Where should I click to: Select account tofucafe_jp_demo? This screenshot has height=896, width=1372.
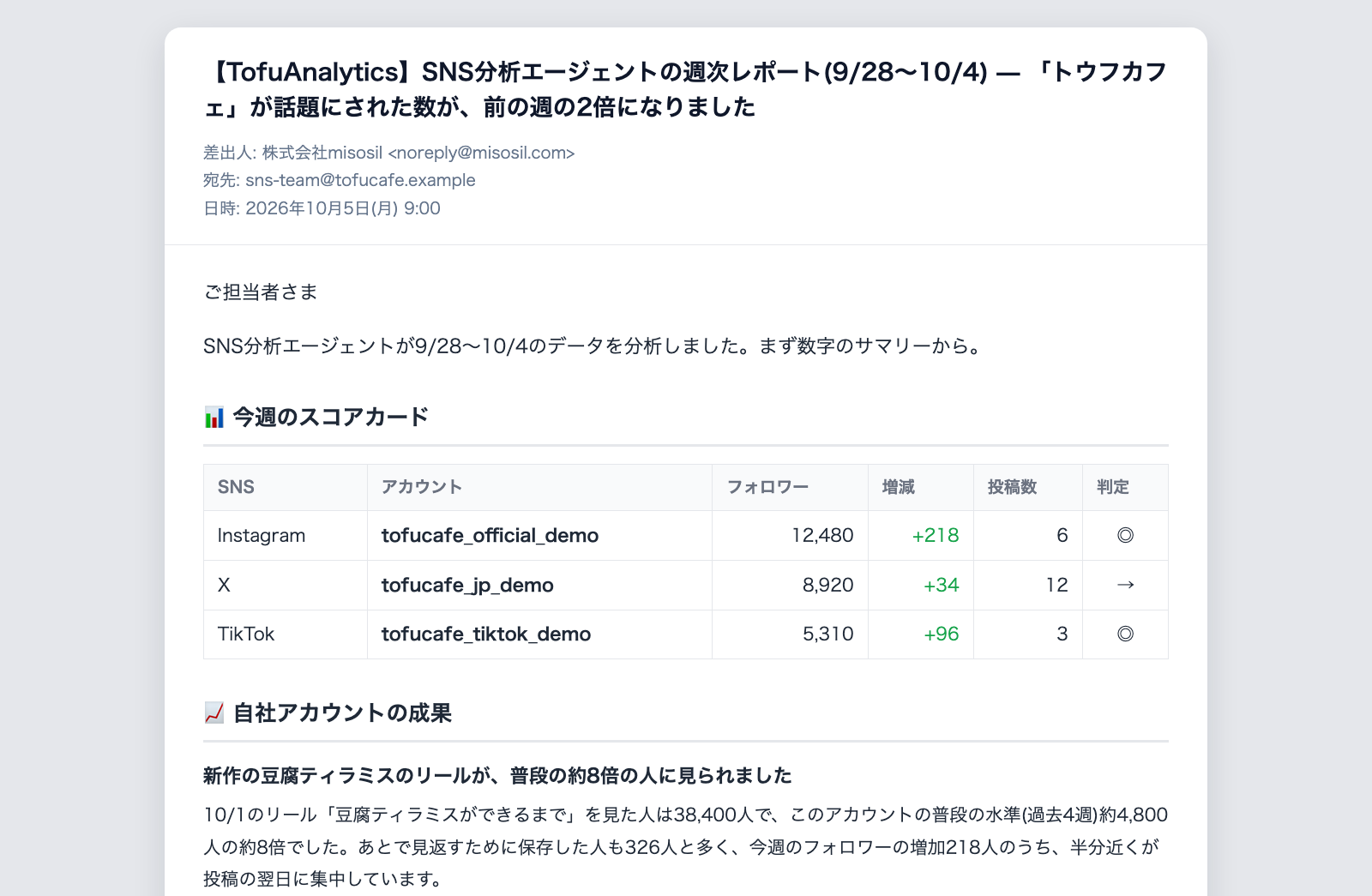point(467,585)
